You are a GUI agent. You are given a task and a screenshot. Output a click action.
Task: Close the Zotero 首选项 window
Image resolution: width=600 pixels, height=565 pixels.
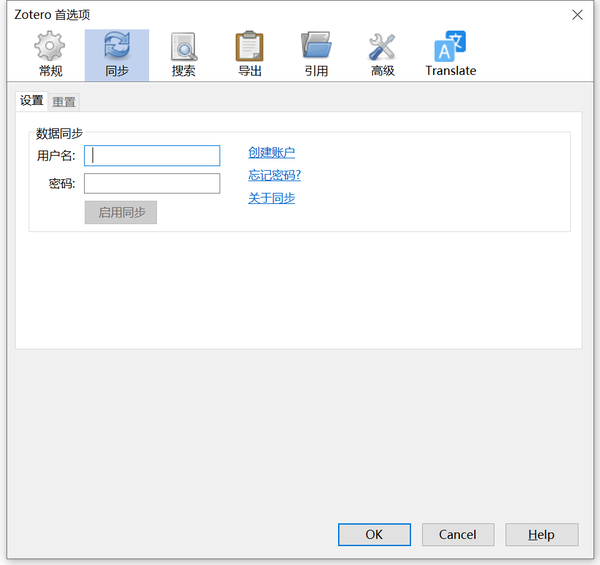point(577,15)
